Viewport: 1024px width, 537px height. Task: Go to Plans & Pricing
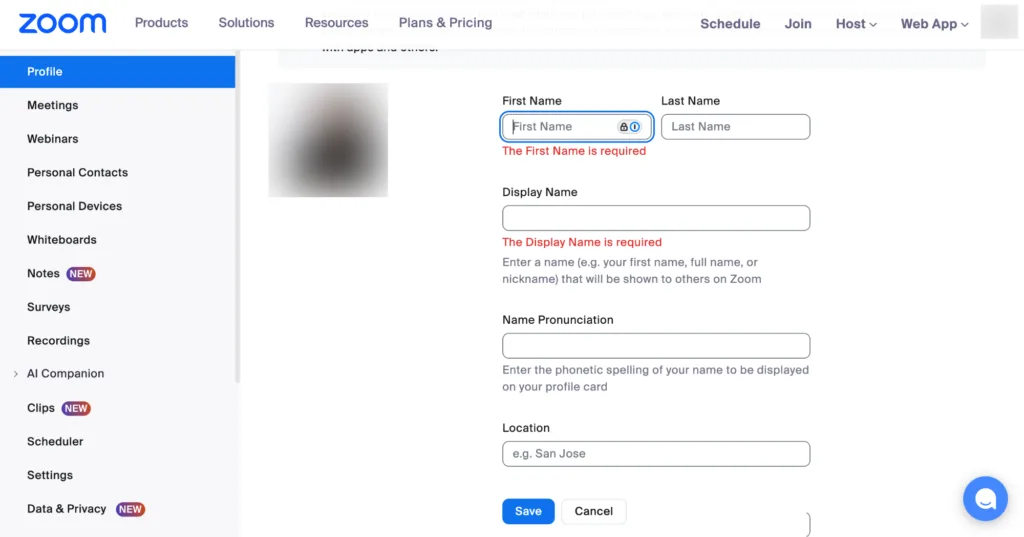445,22
